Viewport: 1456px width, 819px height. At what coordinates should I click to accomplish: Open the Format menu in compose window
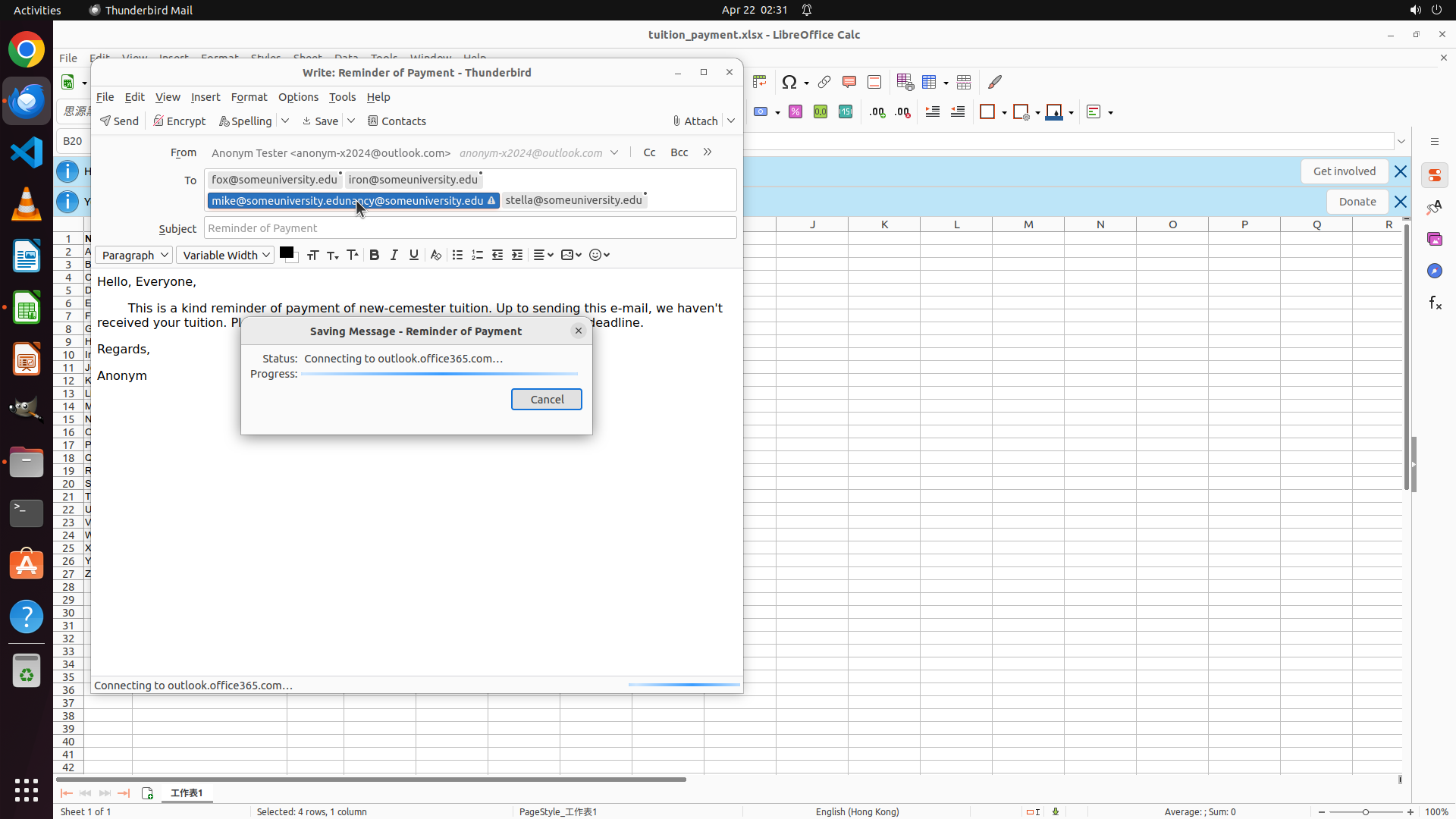click(x=249, y=97)
